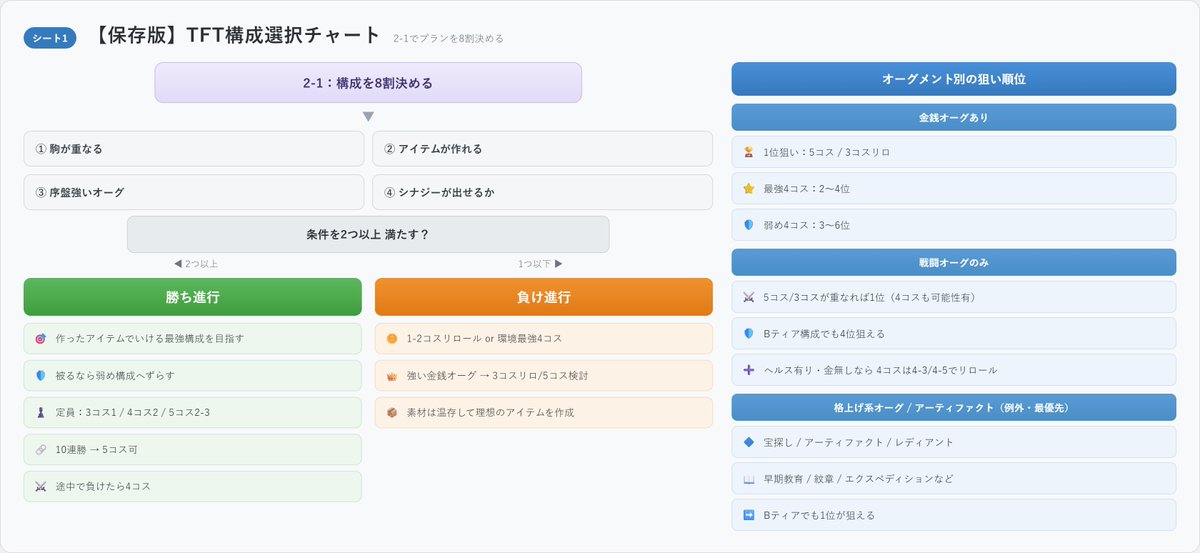Click the 早期教育 / 紋章 / エクスペディションなど text
1200x553 pixels.
coord(859,479)
